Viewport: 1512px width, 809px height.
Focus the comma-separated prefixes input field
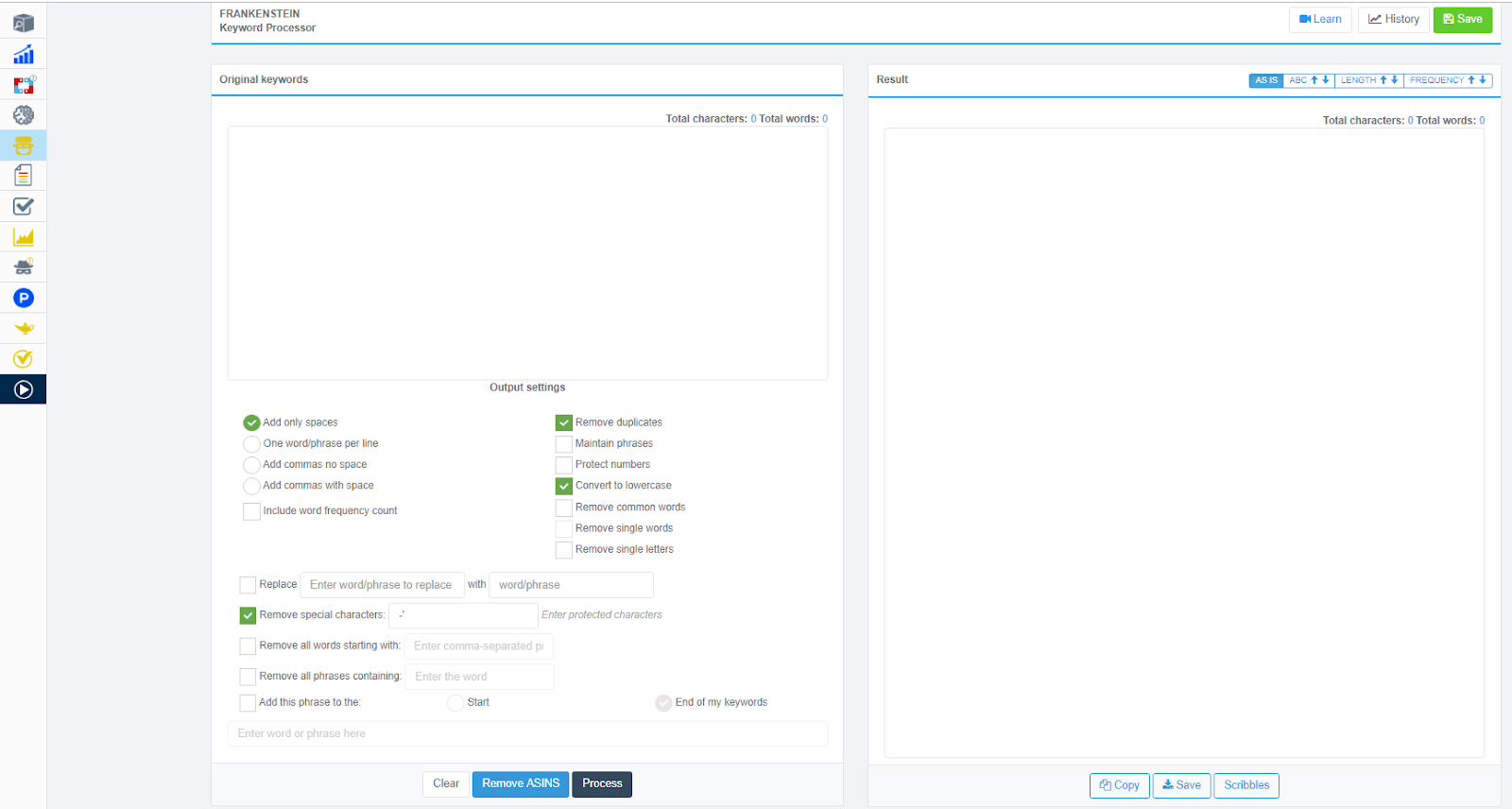[478, 646]
